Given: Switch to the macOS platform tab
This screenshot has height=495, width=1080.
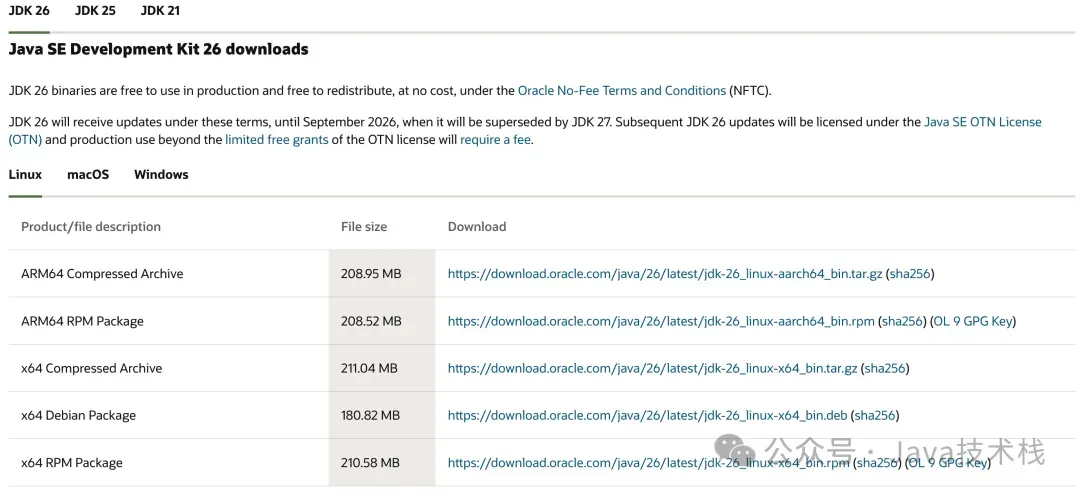Looking at the screenshot, I should pyautogui.click(x=88, y=174).
